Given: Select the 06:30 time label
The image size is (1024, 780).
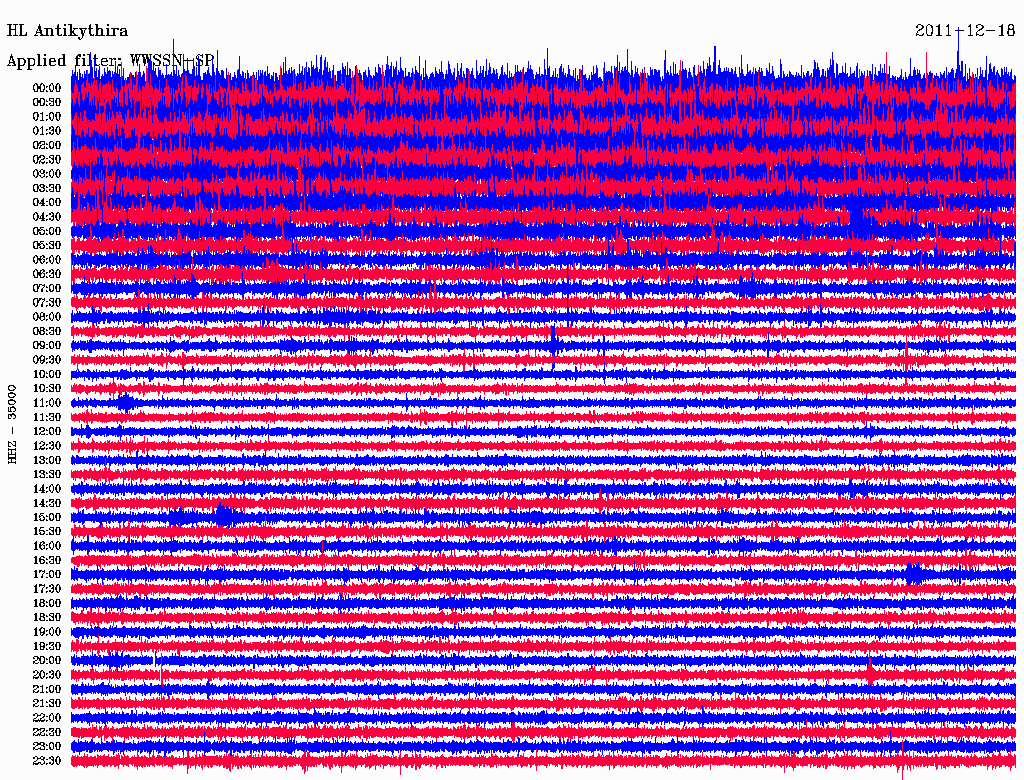Looking at the screenshot, I should pos(47,274).
